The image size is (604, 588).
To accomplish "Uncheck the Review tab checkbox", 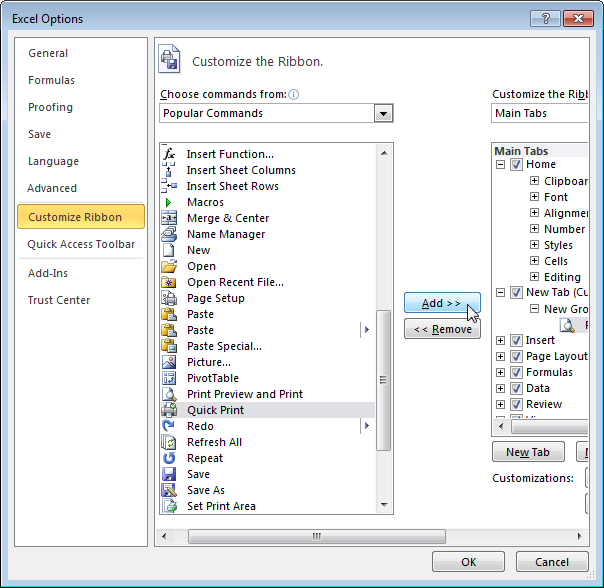I will click(516, 404).
